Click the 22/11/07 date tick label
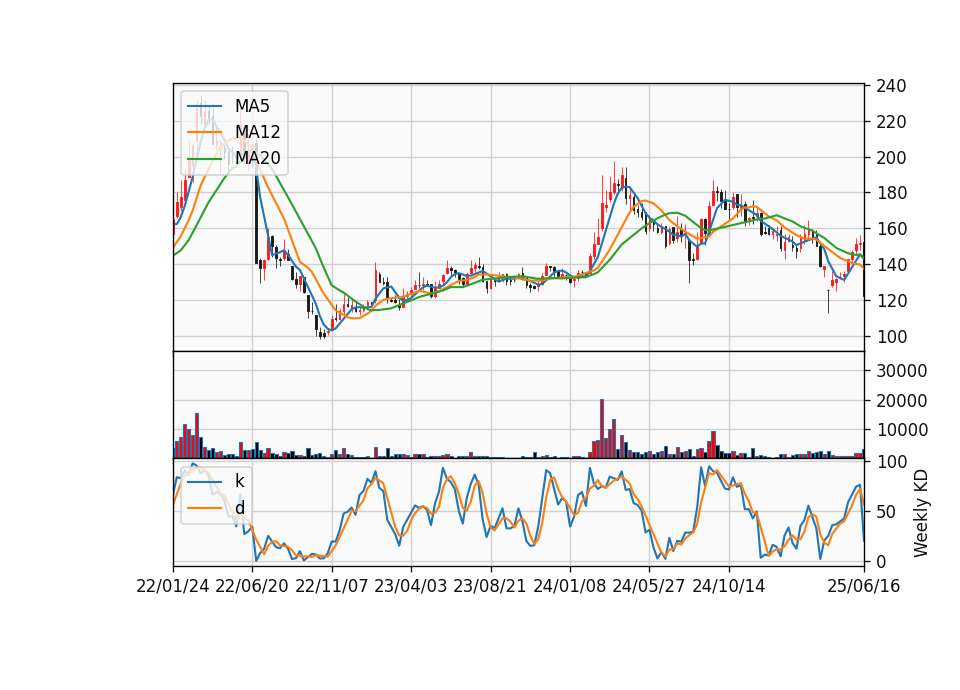Screen dimensions: 960x690 (x=332, y=586)
